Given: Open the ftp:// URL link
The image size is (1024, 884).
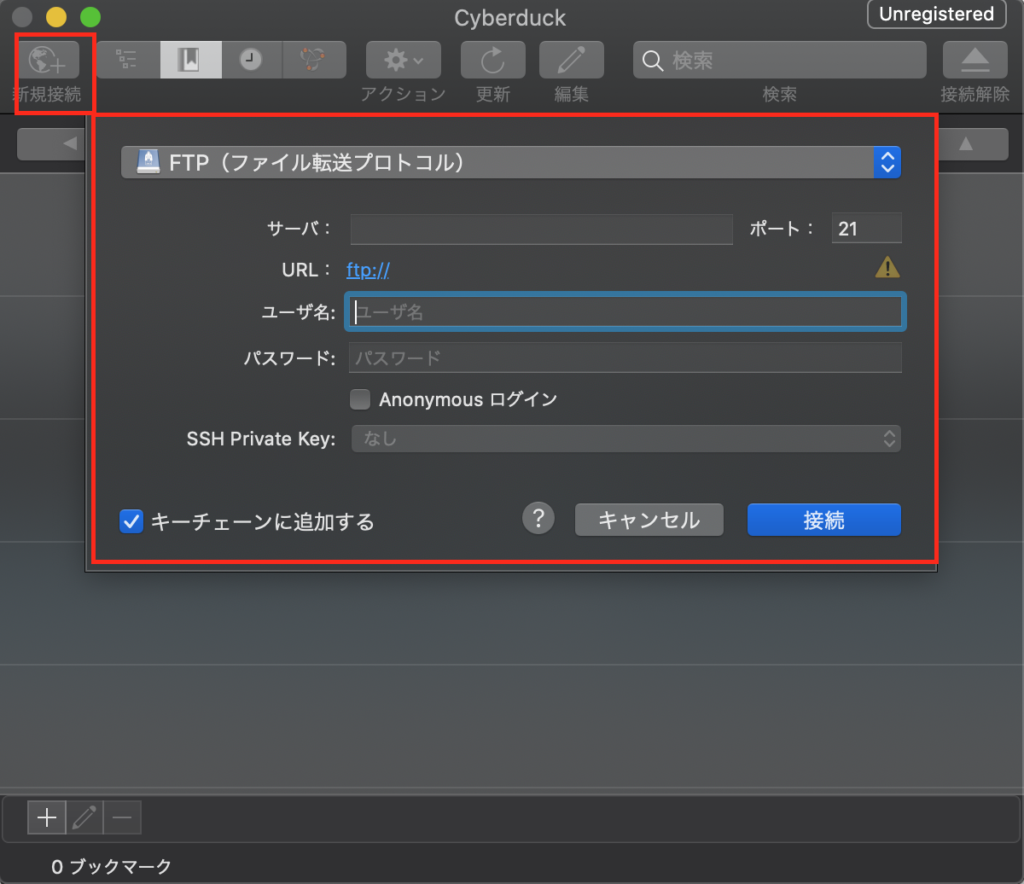Looking at the screenshot, I should (x=368, y=270).
